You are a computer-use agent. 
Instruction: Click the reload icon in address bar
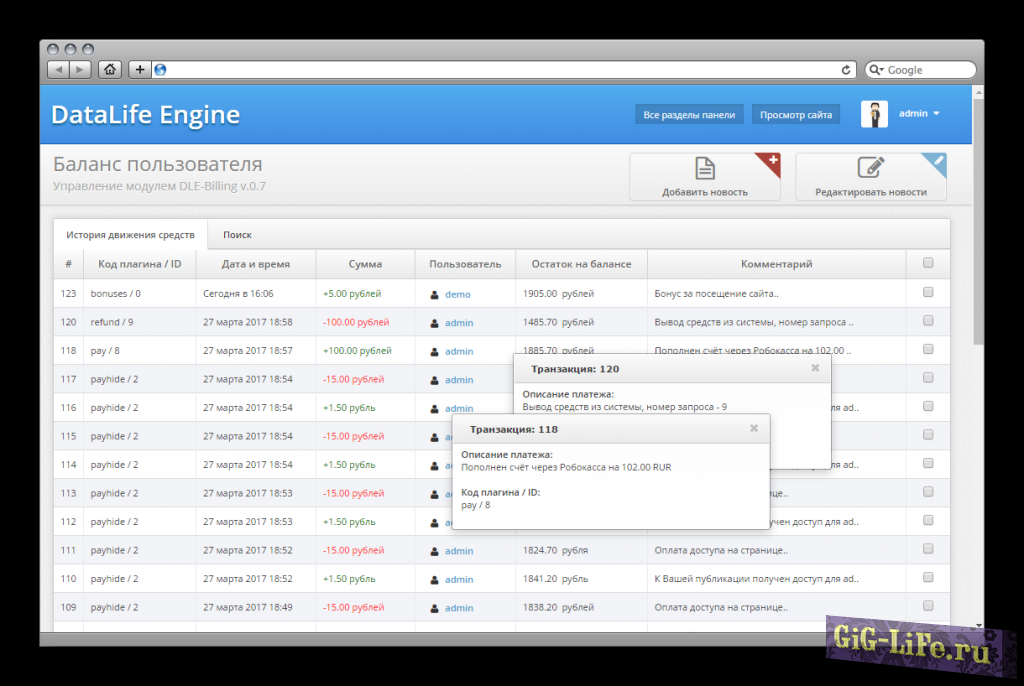coord(846,70)
